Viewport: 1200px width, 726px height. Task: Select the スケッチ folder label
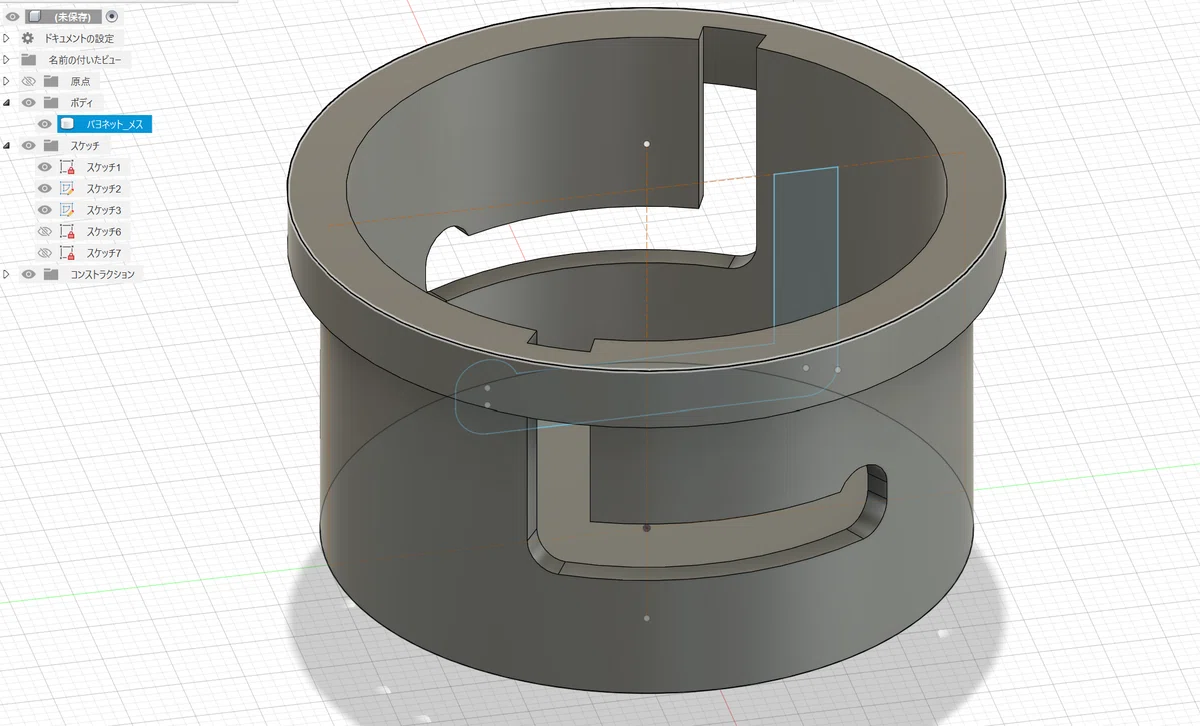pyautogui.click(x=85, y=145)
